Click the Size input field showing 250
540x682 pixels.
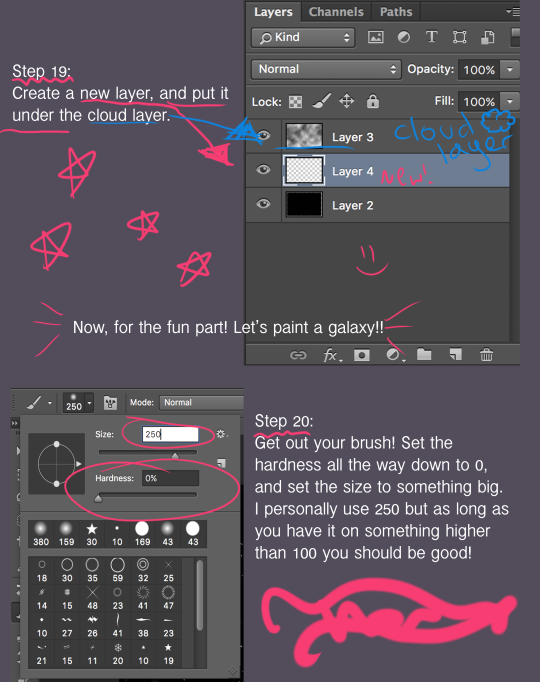point(170,434)
